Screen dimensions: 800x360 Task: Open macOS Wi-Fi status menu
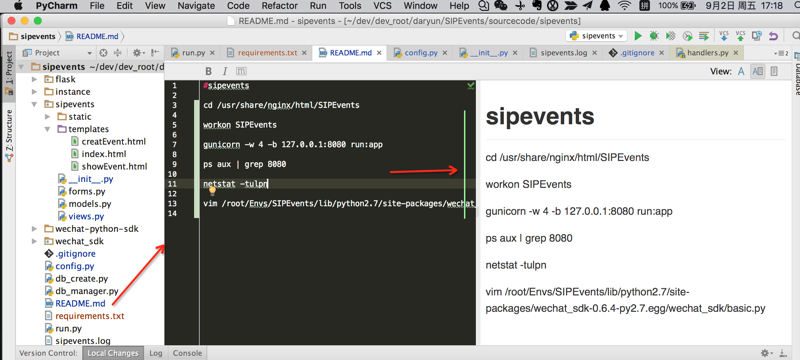[623, 6]
